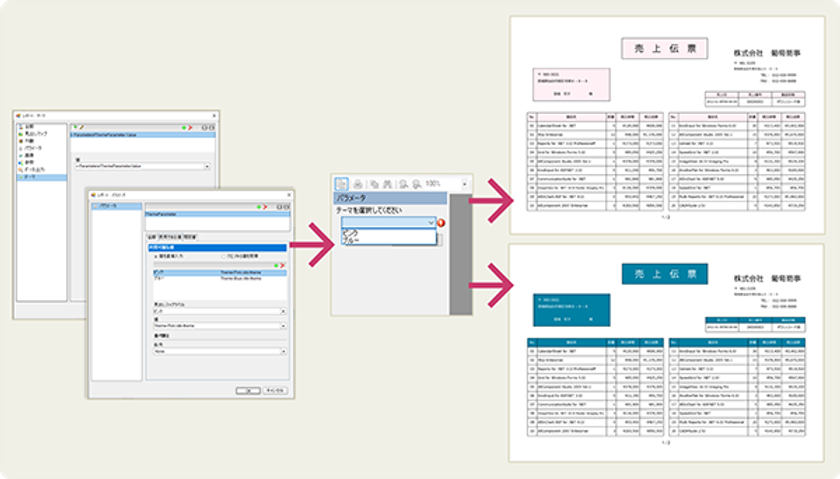Click the binoculars find icon
840x479 pixels.
pyautogui.click(x=387, y=184)
